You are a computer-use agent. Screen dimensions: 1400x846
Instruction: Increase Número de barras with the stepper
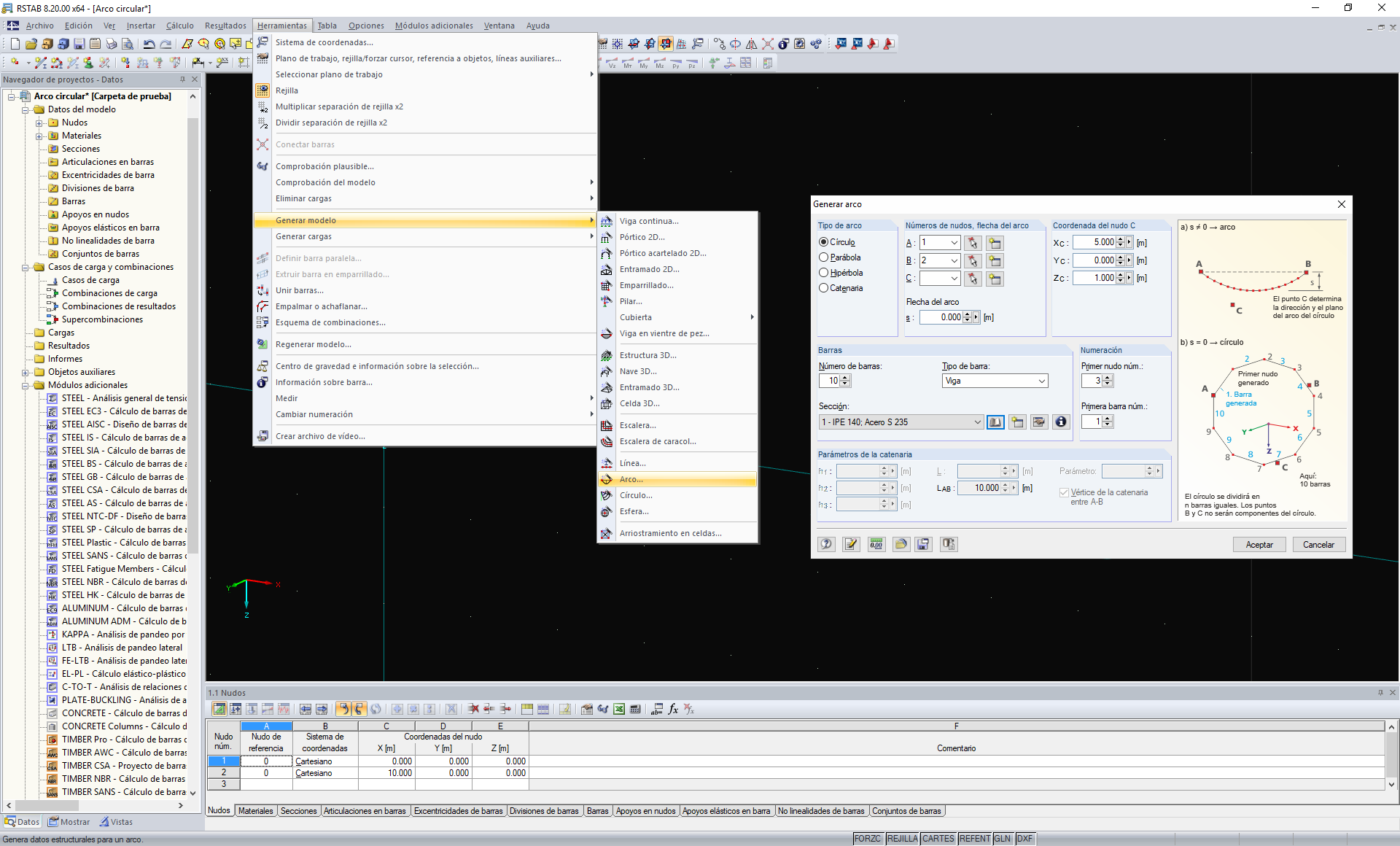[844, 378]
